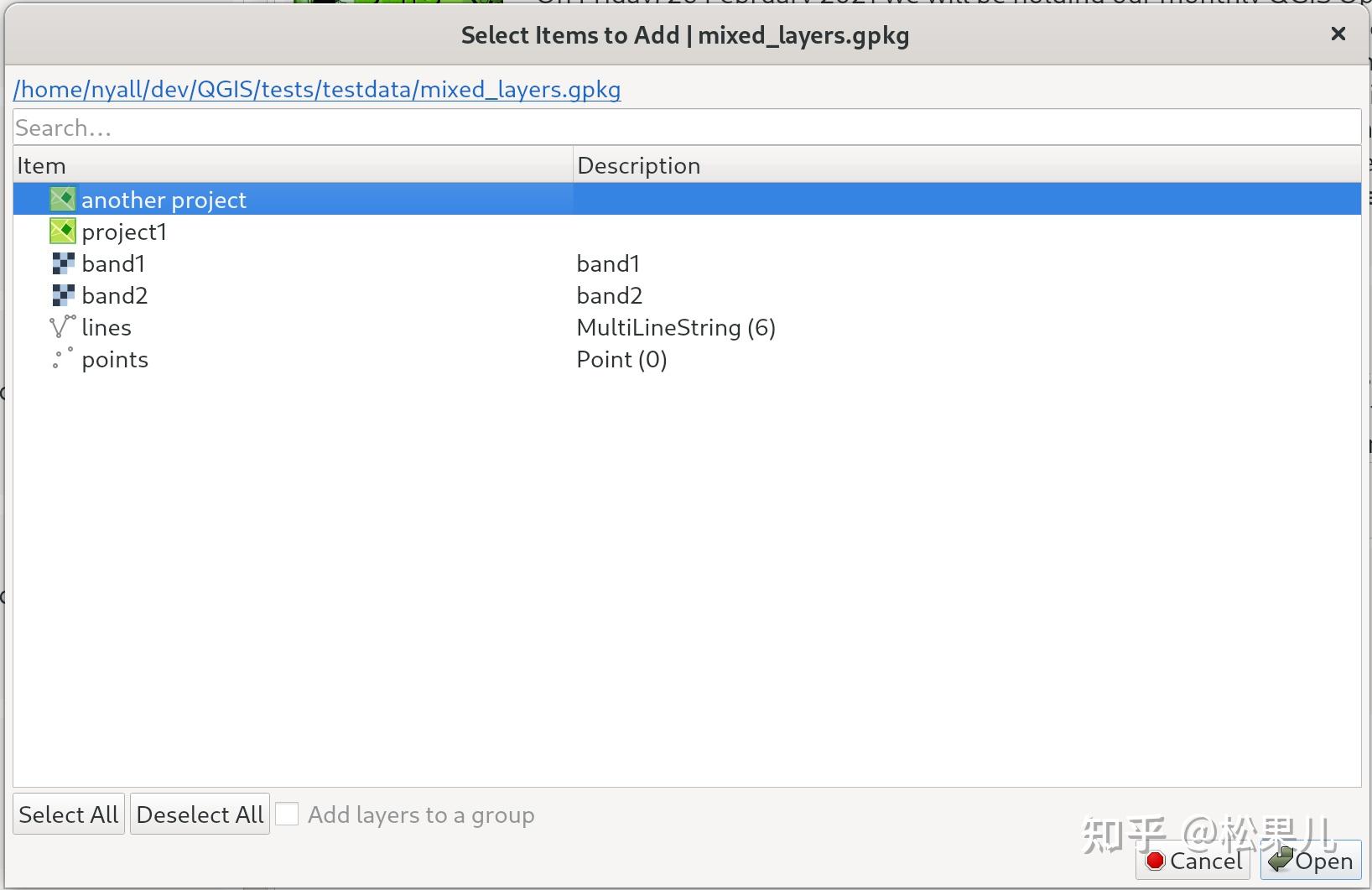This screenshot has width=1372, height=890.
Task: Close the Select Items to Add dialog
Action: [x=1338, y=34]
